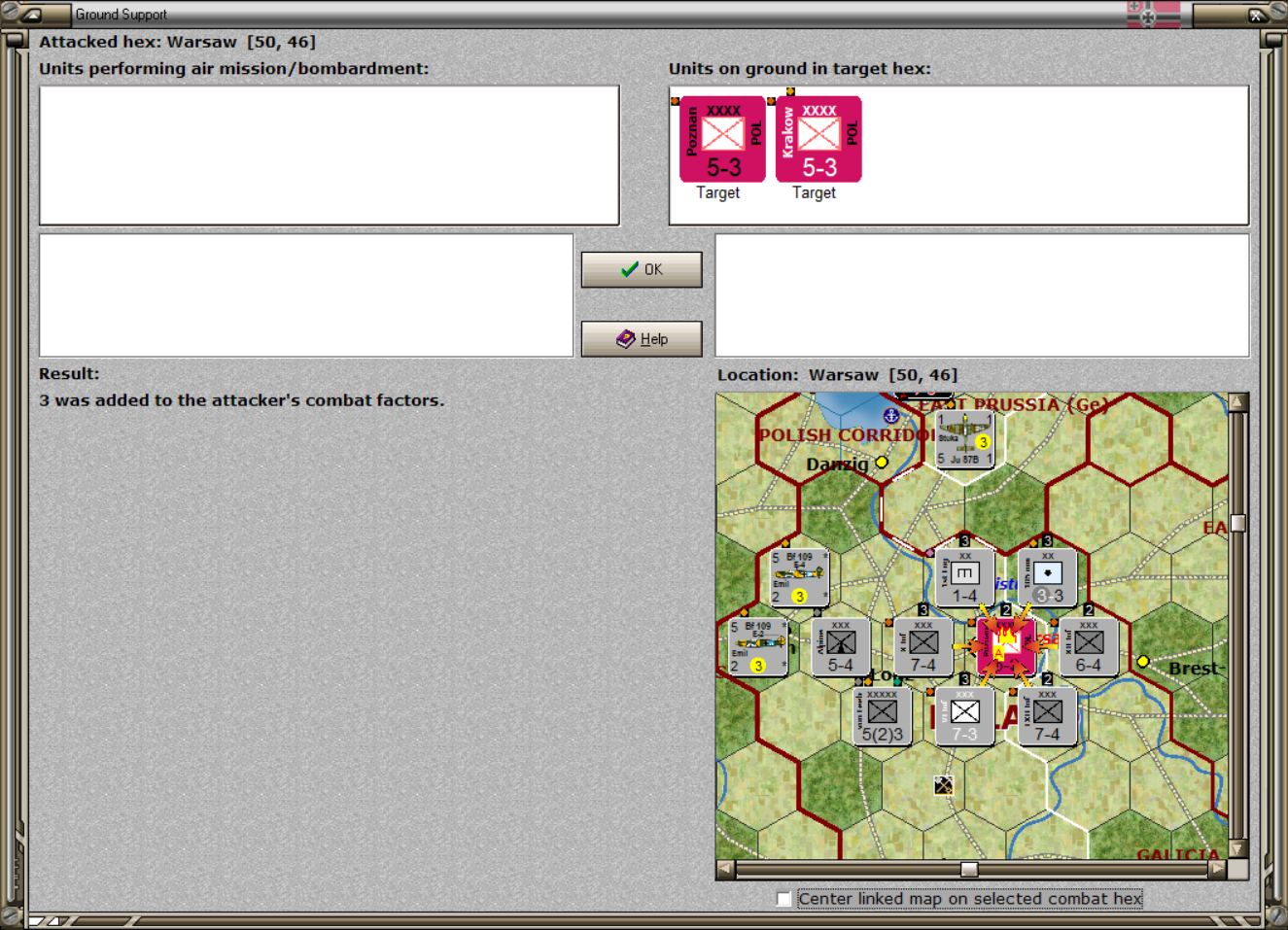Select the X Inf 7-4 corps counter

pyautogui.click(x=922, y=647)
